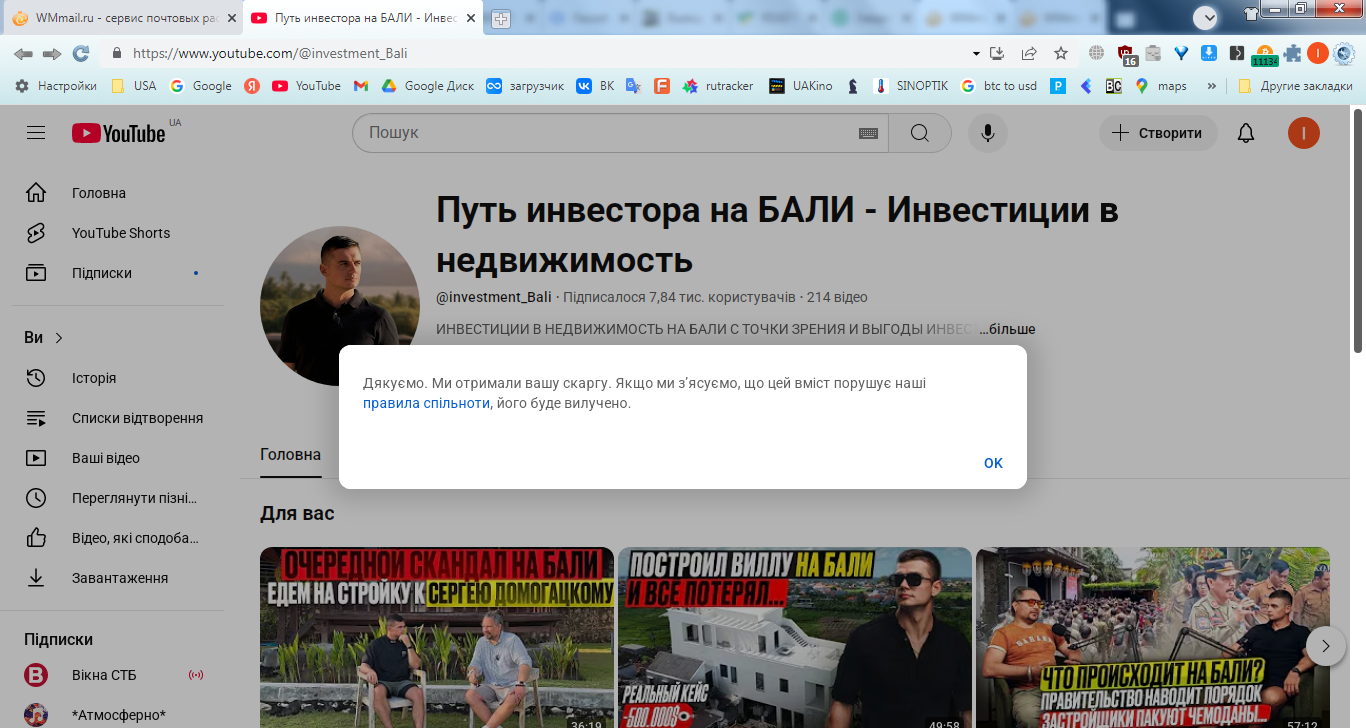
Task: Open the Google Диск bookmark
Action: point(427,86)
